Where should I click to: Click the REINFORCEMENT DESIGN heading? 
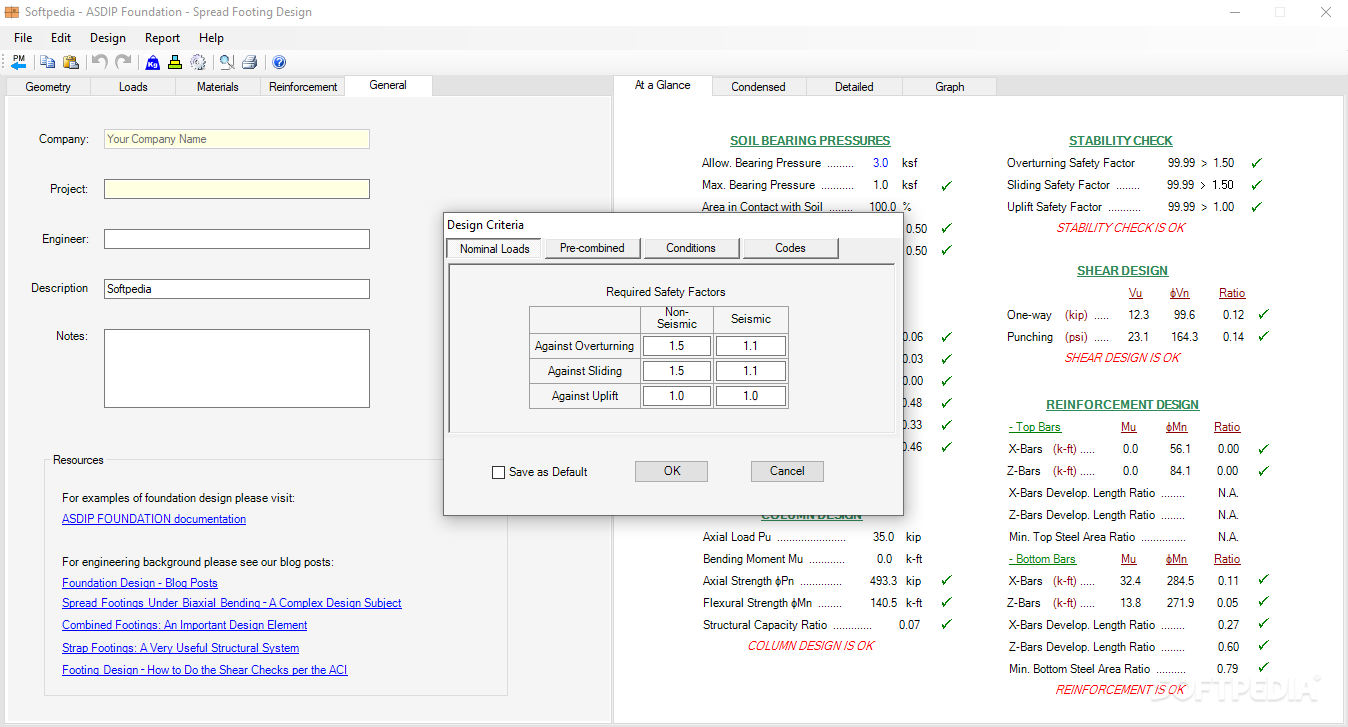(x=1122, y=405)
